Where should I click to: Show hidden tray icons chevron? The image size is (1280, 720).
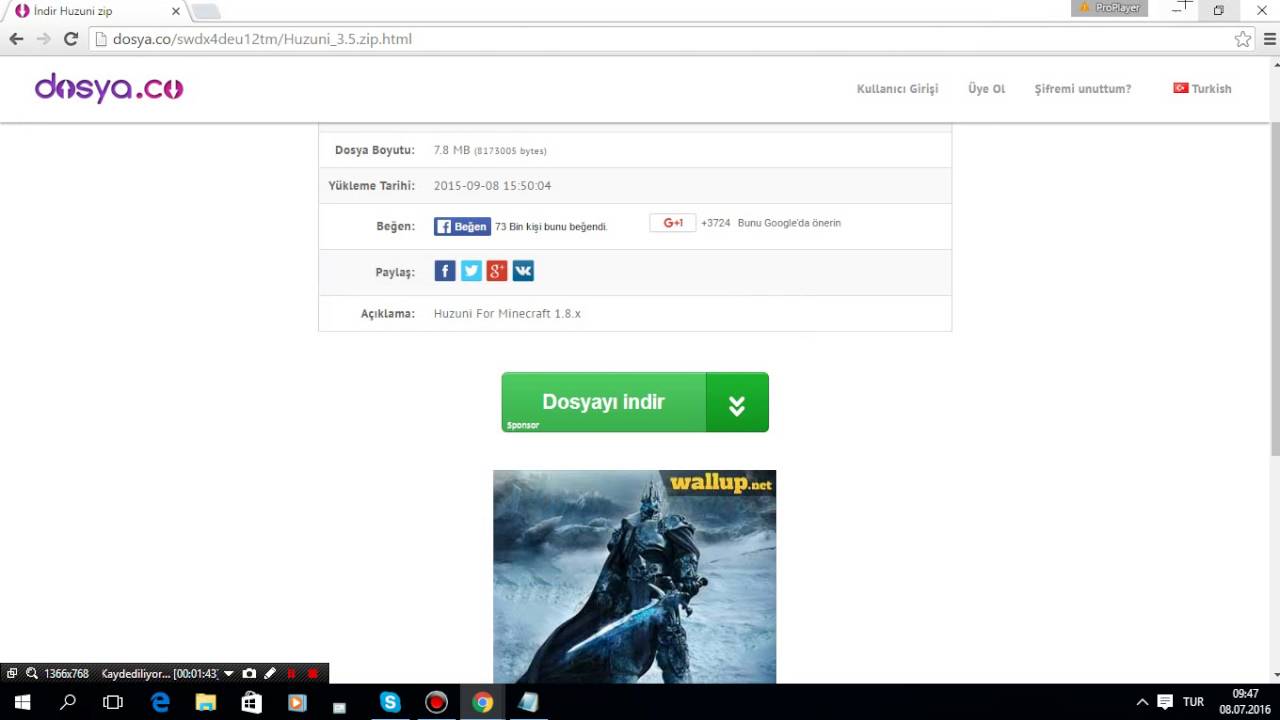point(1142,703)
